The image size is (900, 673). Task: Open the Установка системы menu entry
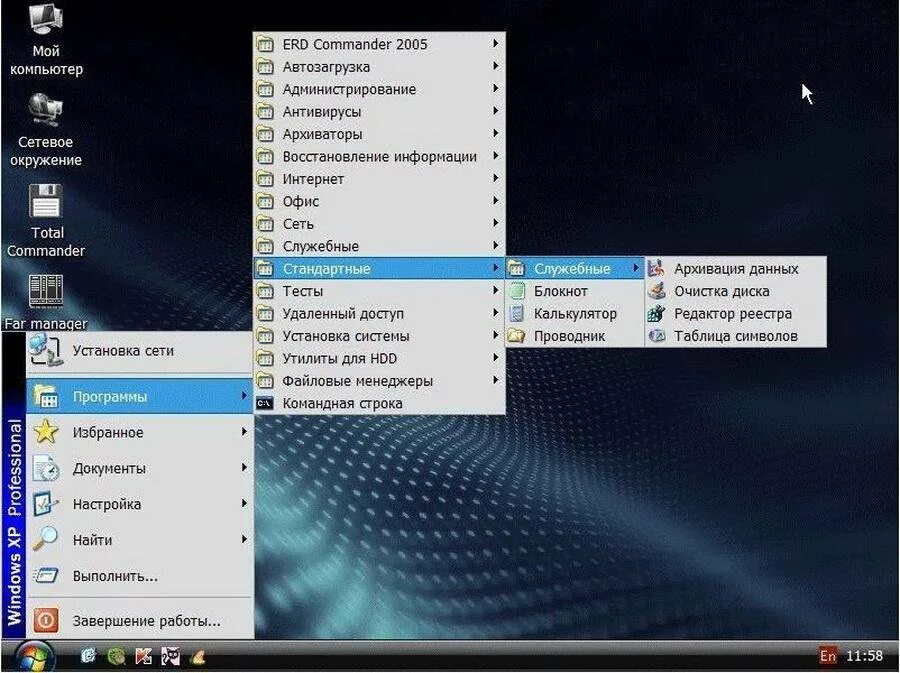tap(379, 336)
